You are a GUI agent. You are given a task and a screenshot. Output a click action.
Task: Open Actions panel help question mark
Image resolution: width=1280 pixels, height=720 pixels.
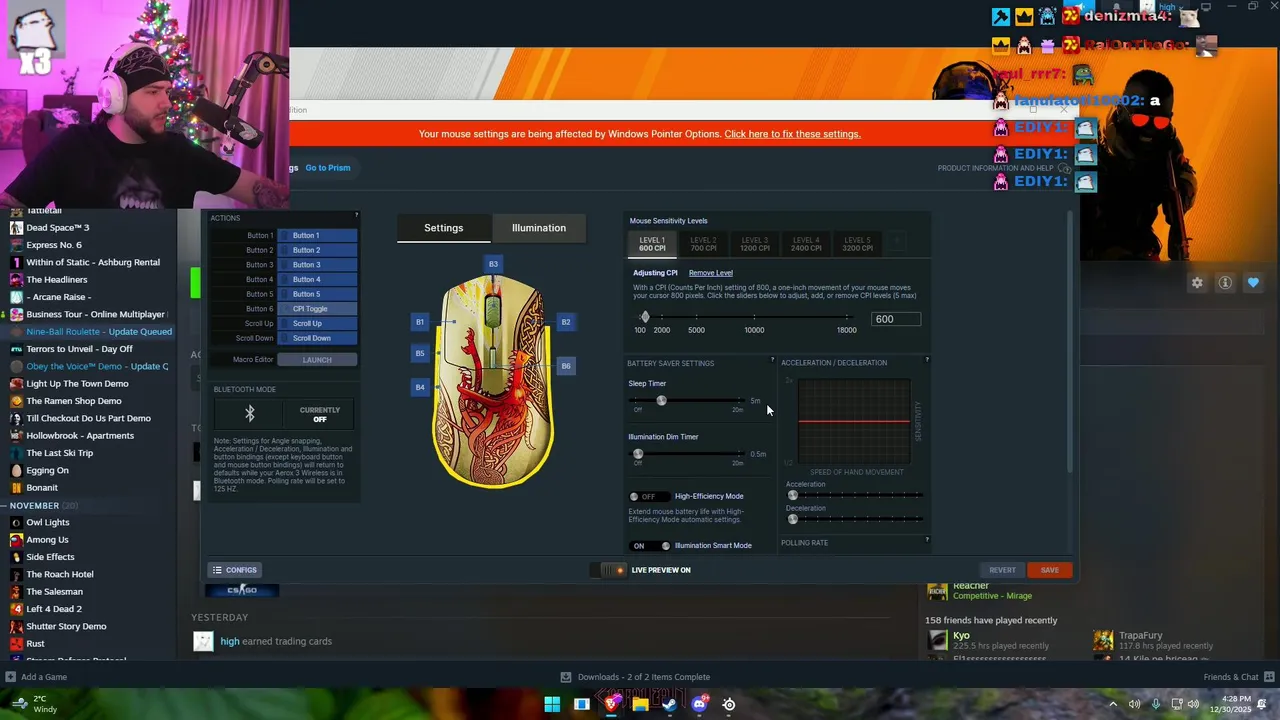[356, 215]
